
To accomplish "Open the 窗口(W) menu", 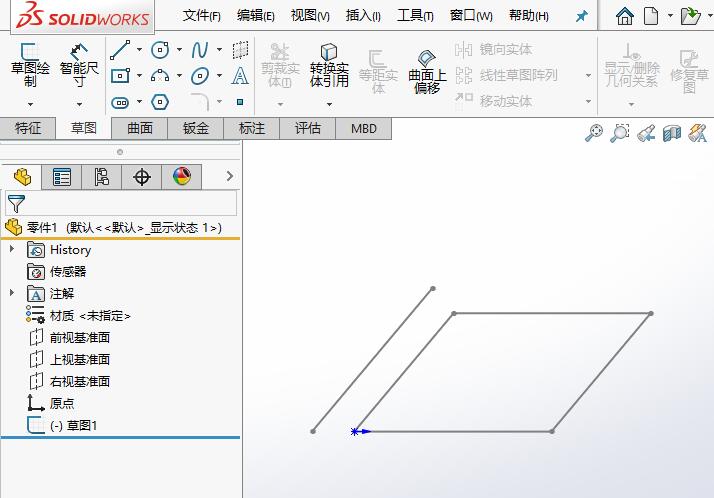I will pos(471,16).
